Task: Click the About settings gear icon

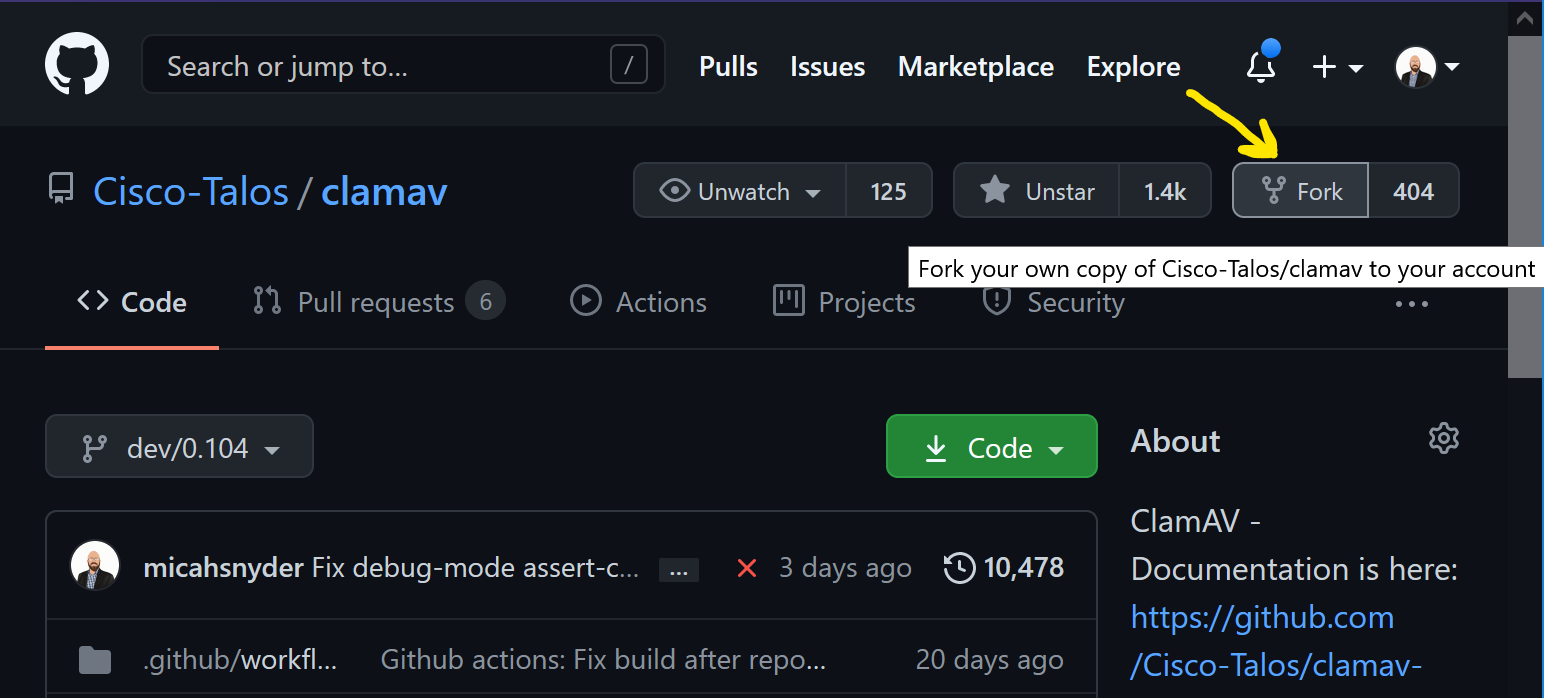Action: point(1443,438)
